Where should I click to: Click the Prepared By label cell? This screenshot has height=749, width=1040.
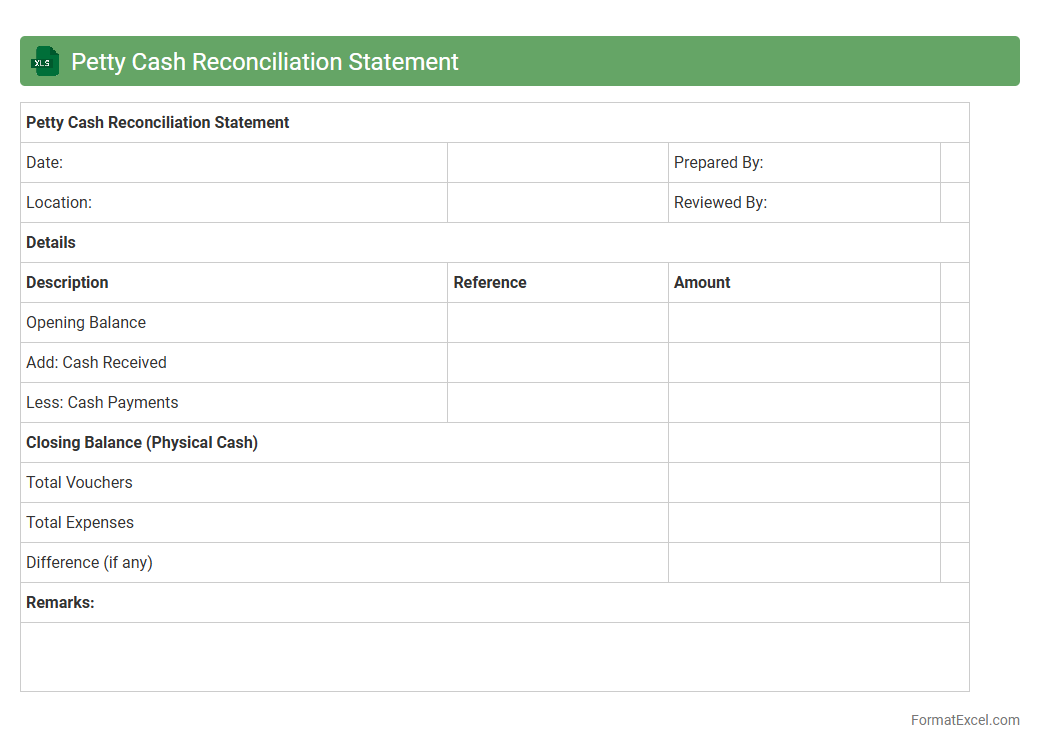803,163
